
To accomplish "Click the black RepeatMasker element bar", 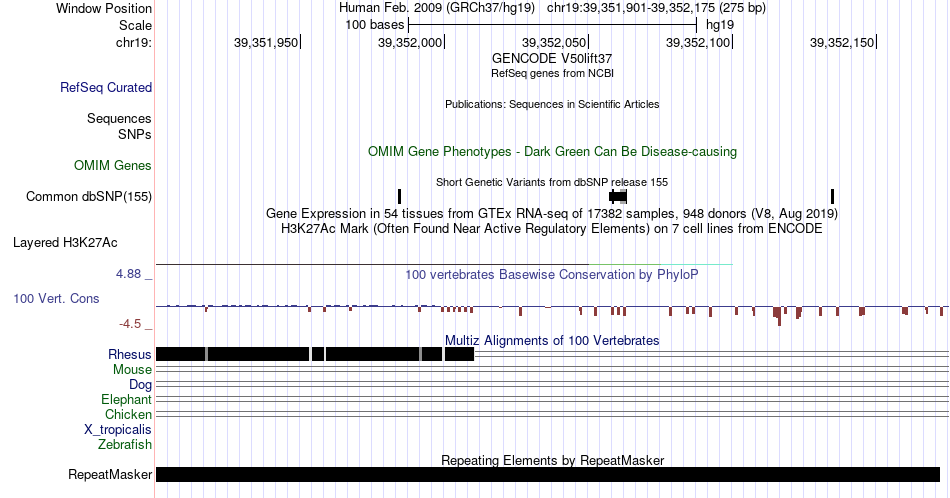I will [x=548, y=474].
